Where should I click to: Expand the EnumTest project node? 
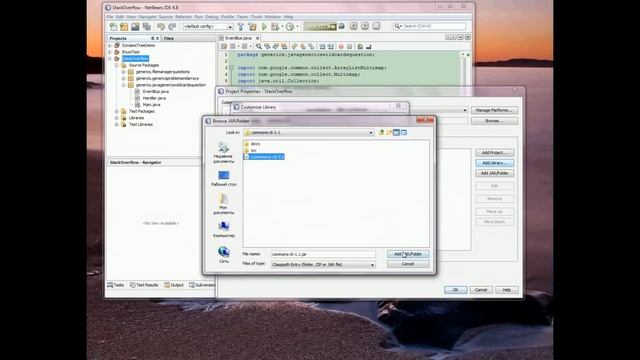coord(110,52)
